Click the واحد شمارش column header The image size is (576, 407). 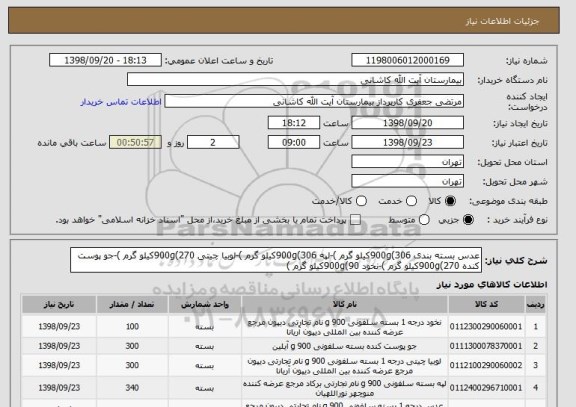tap(205, 305)
